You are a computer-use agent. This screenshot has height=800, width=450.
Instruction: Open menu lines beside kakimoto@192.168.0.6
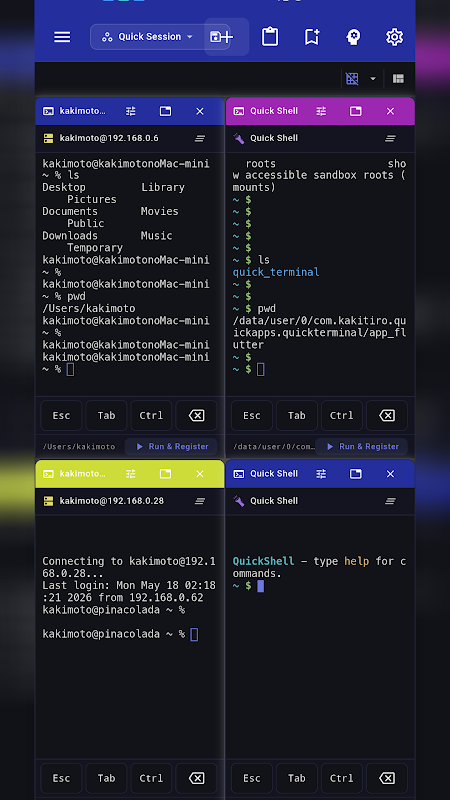pos(200,138)
